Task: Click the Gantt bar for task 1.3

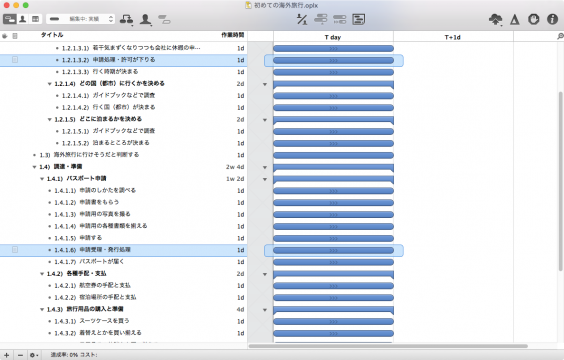Action: (x=333, y=155)
